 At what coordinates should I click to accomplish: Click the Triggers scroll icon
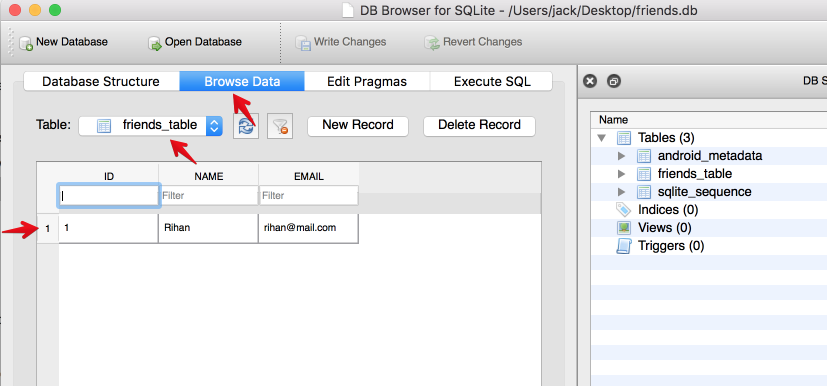624,246
